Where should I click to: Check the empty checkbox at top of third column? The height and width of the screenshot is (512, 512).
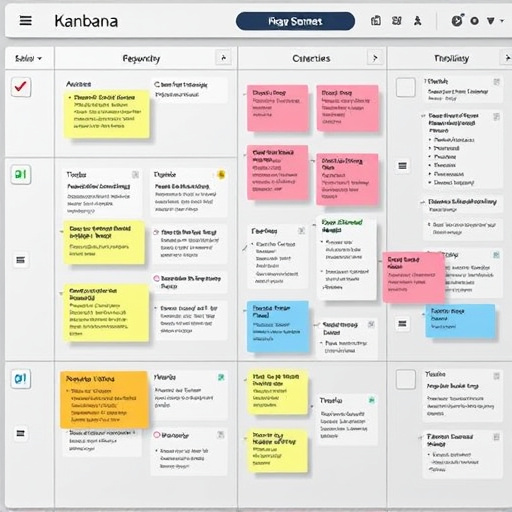coord(405,87)
